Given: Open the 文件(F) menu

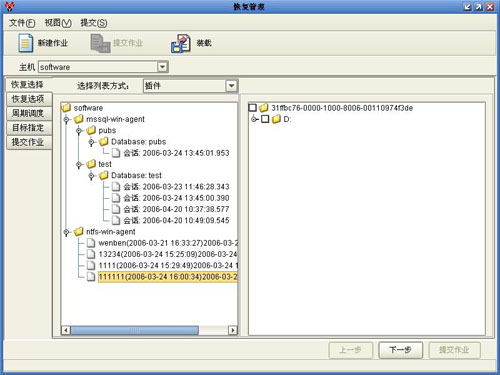Looking at the screenshot, I should tap(22, 23).
